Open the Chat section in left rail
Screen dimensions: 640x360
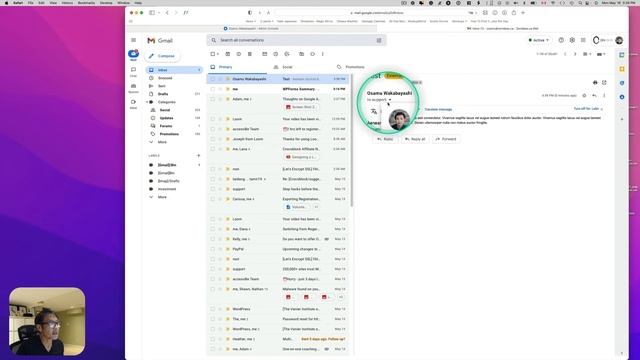click(133, 71)
